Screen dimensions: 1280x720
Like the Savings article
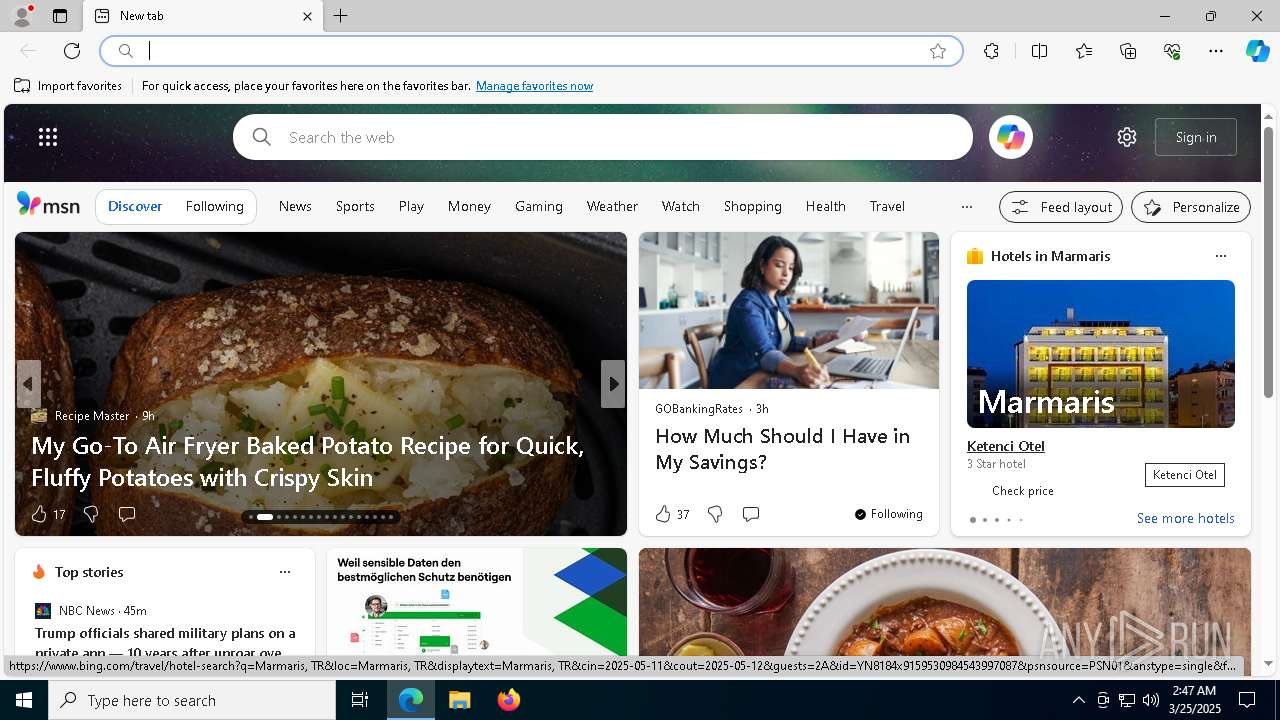(x=663, y=514)
